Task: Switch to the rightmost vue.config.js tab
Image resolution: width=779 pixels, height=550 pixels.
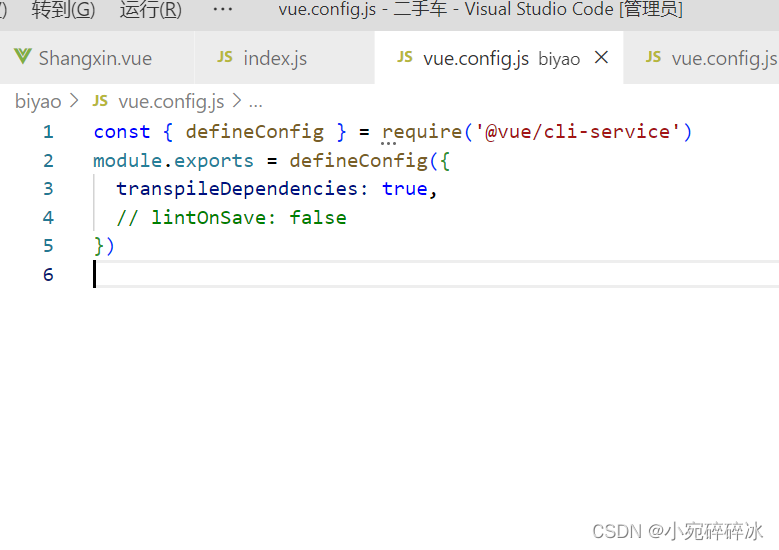Action: [x=701, y=58]
